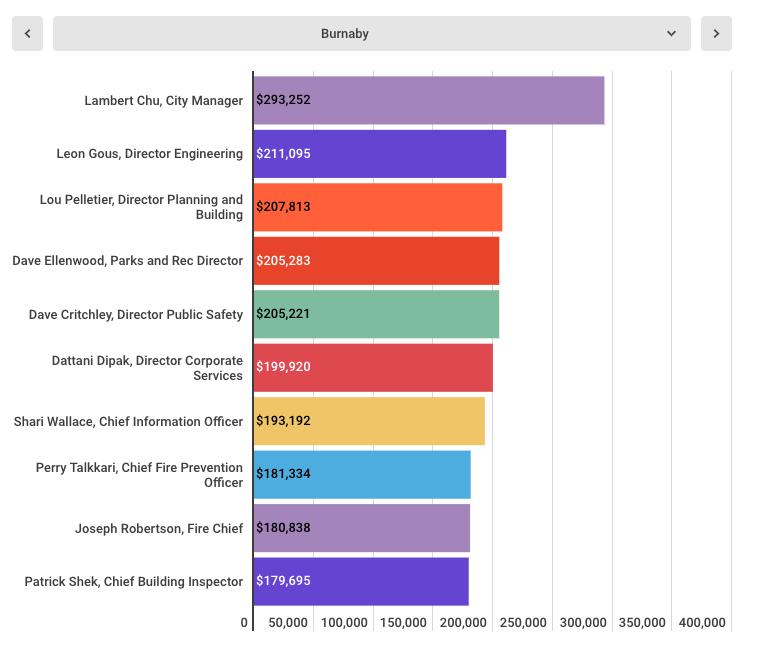This screenshot has height=647, width=758.
Task: Click the previous city arrow button
Action: [27, 33]
